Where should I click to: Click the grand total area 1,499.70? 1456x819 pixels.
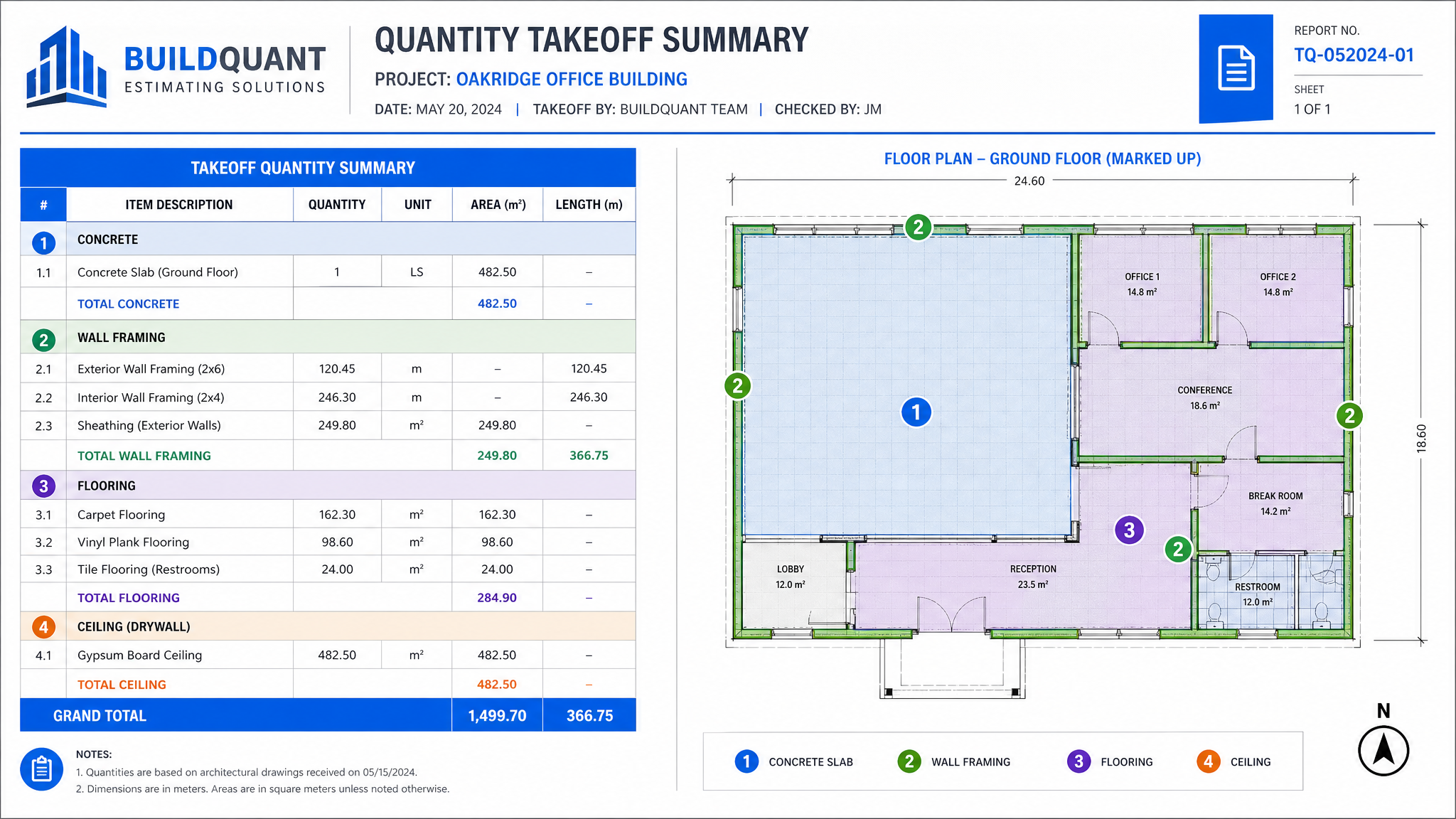(497, 716)
